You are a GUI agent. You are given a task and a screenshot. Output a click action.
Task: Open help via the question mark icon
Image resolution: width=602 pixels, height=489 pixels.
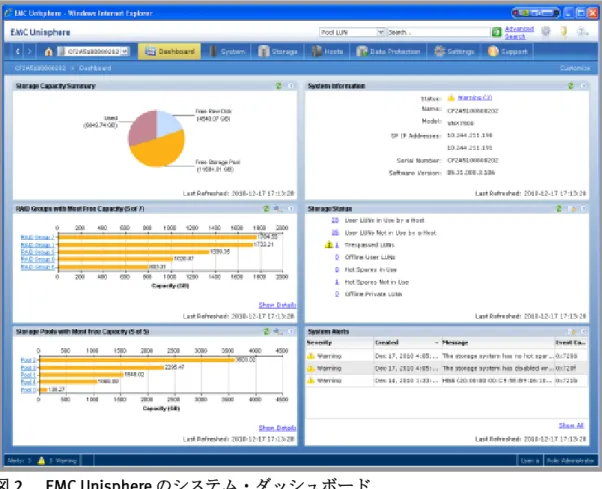coord(582,31)
